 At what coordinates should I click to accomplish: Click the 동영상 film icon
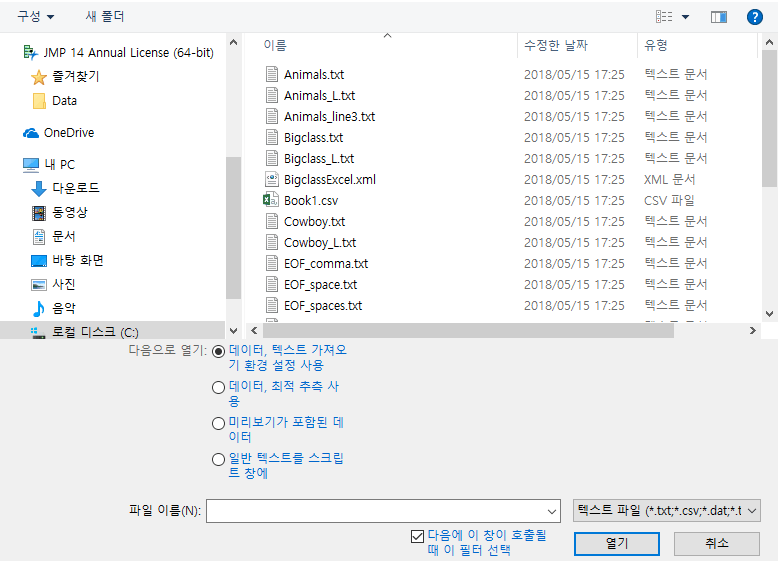point(39,213)
